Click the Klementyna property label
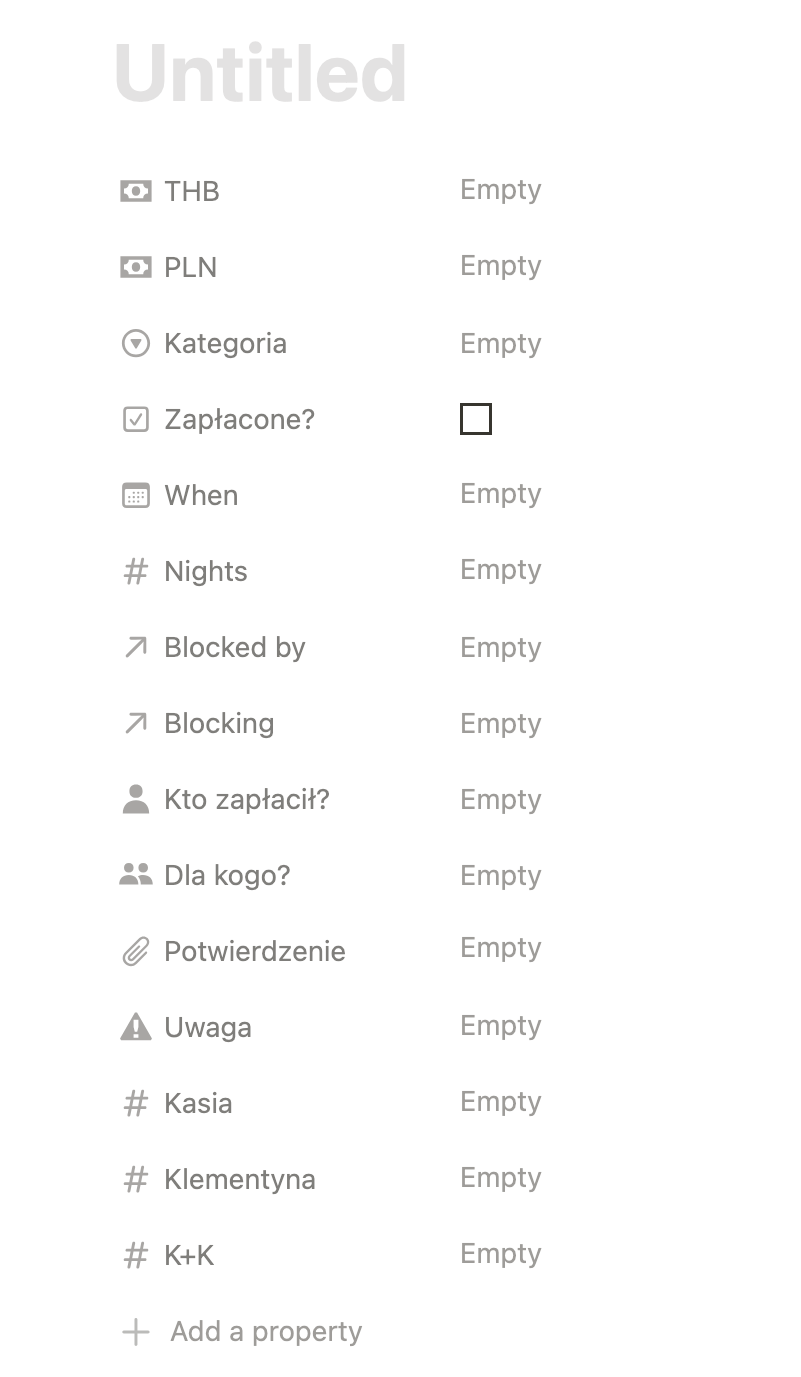 (x=239, y=1179)
